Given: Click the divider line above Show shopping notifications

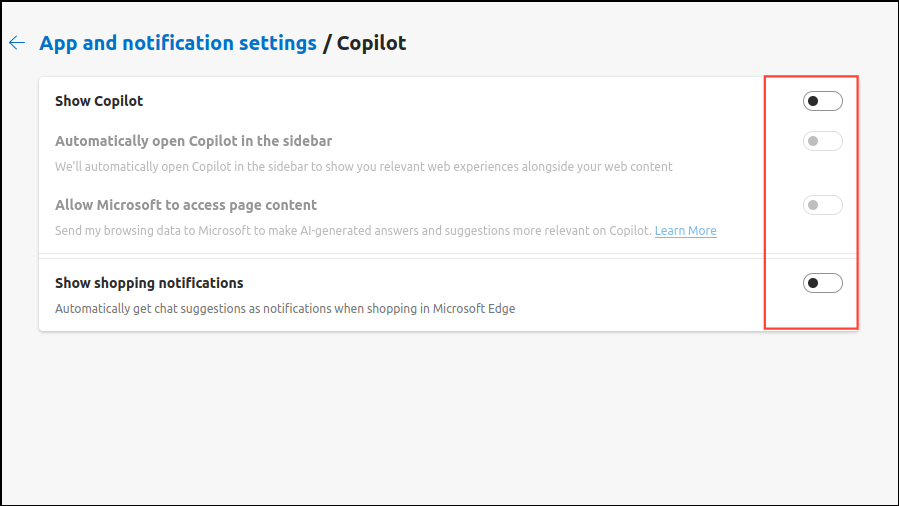Looking at the screenshot, I should 400,254.
